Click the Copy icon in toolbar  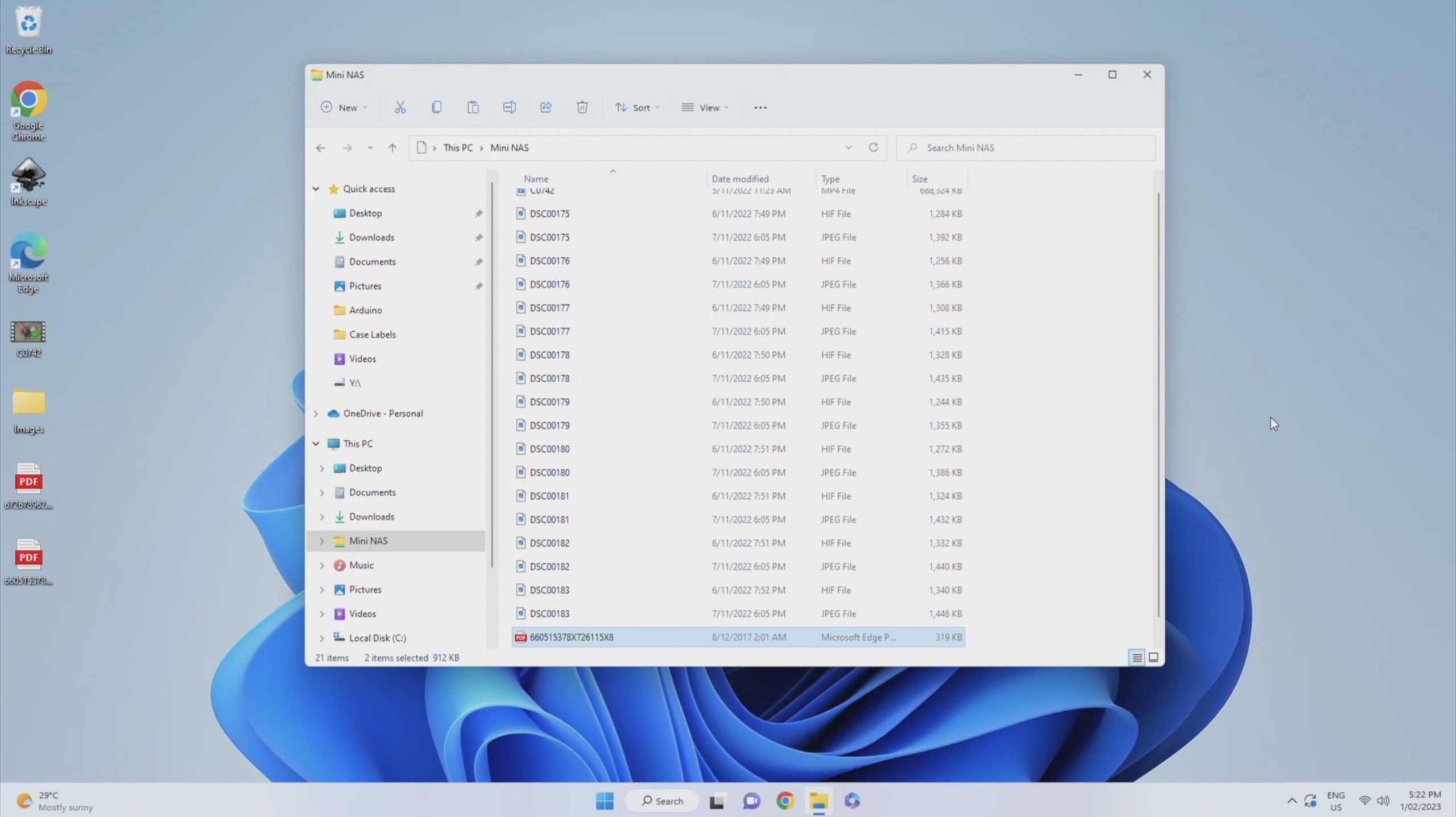click(436, 108)
